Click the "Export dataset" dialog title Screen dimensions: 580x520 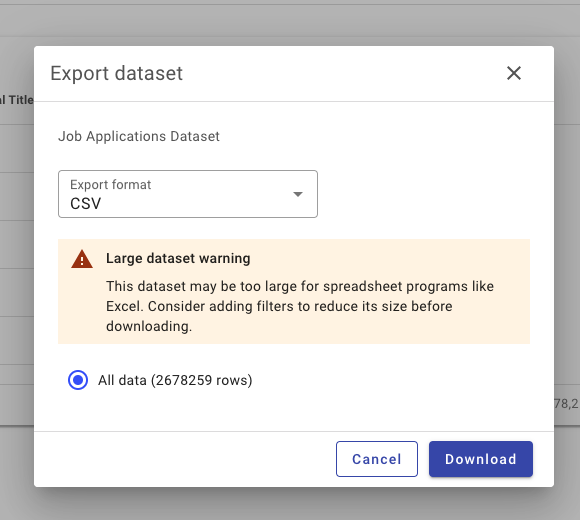pyautogui.click(x=117, y=73)
